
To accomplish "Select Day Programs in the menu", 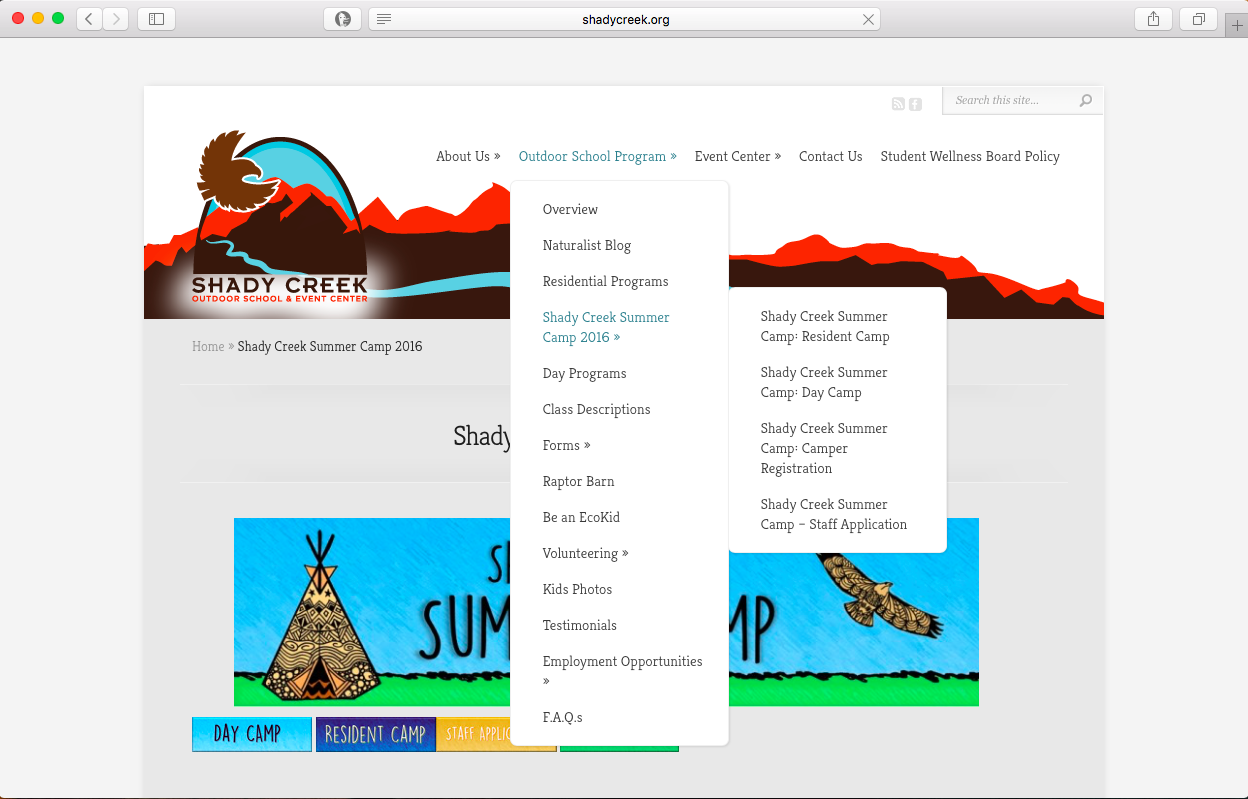I will click(x=584, y=373).
